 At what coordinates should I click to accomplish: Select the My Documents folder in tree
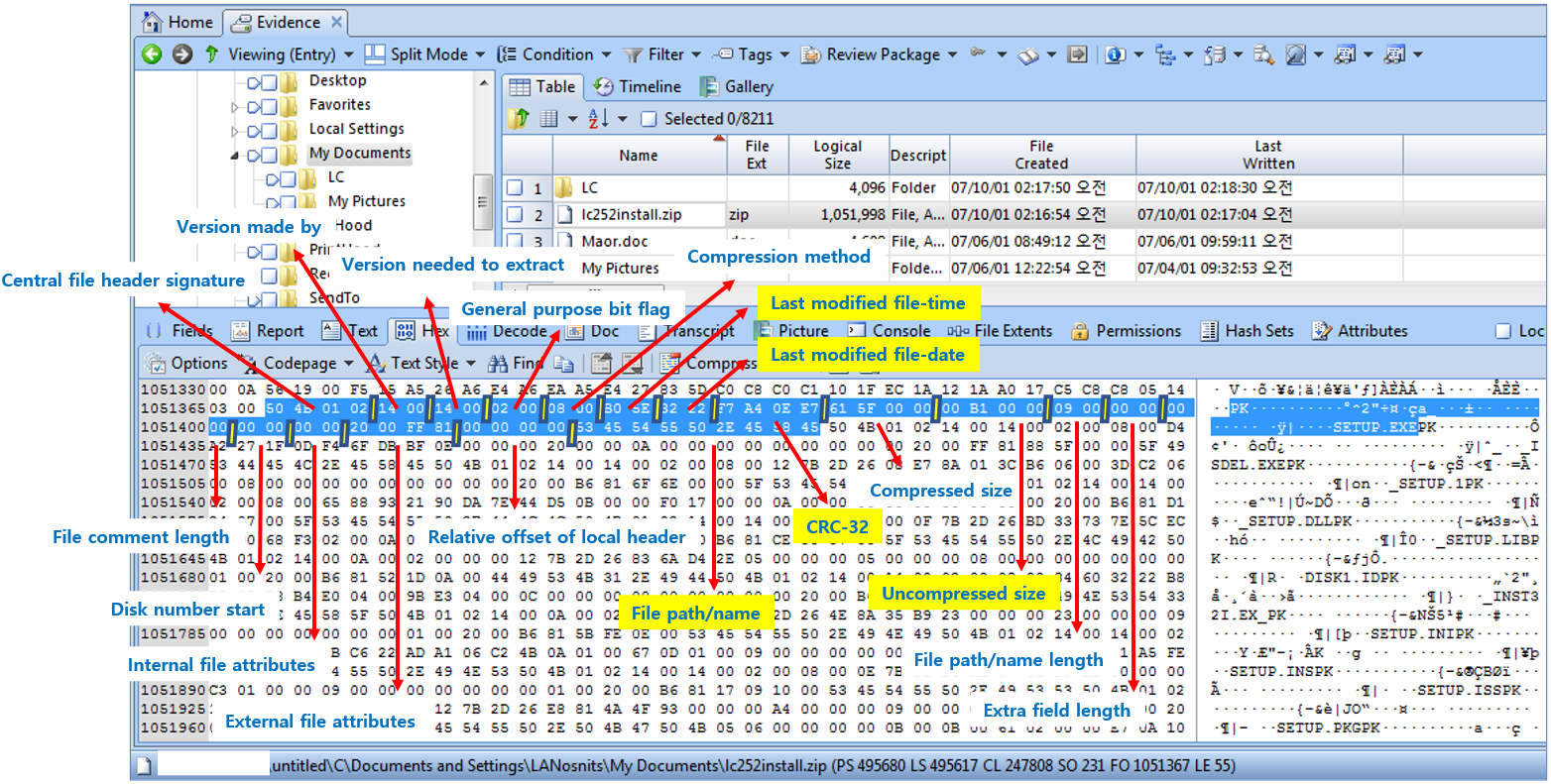click(359, 153)
